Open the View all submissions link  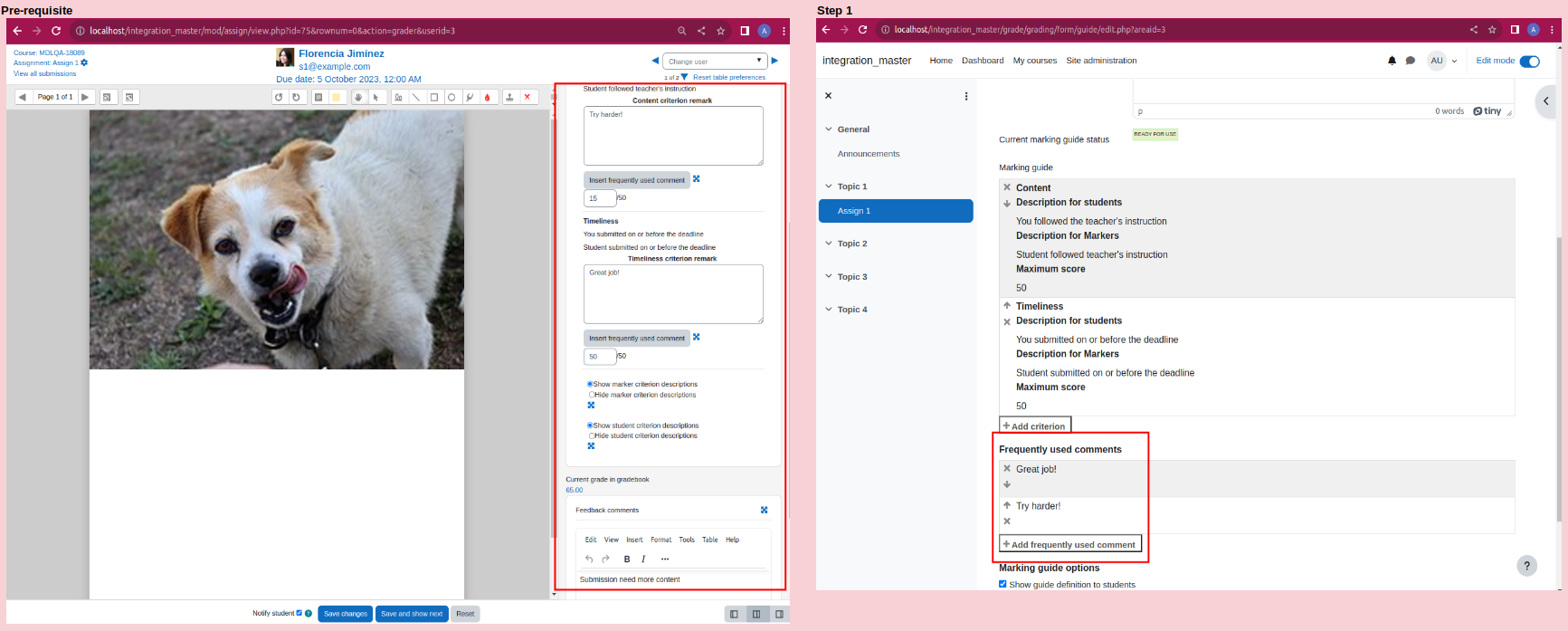click(x=44, y=73)
